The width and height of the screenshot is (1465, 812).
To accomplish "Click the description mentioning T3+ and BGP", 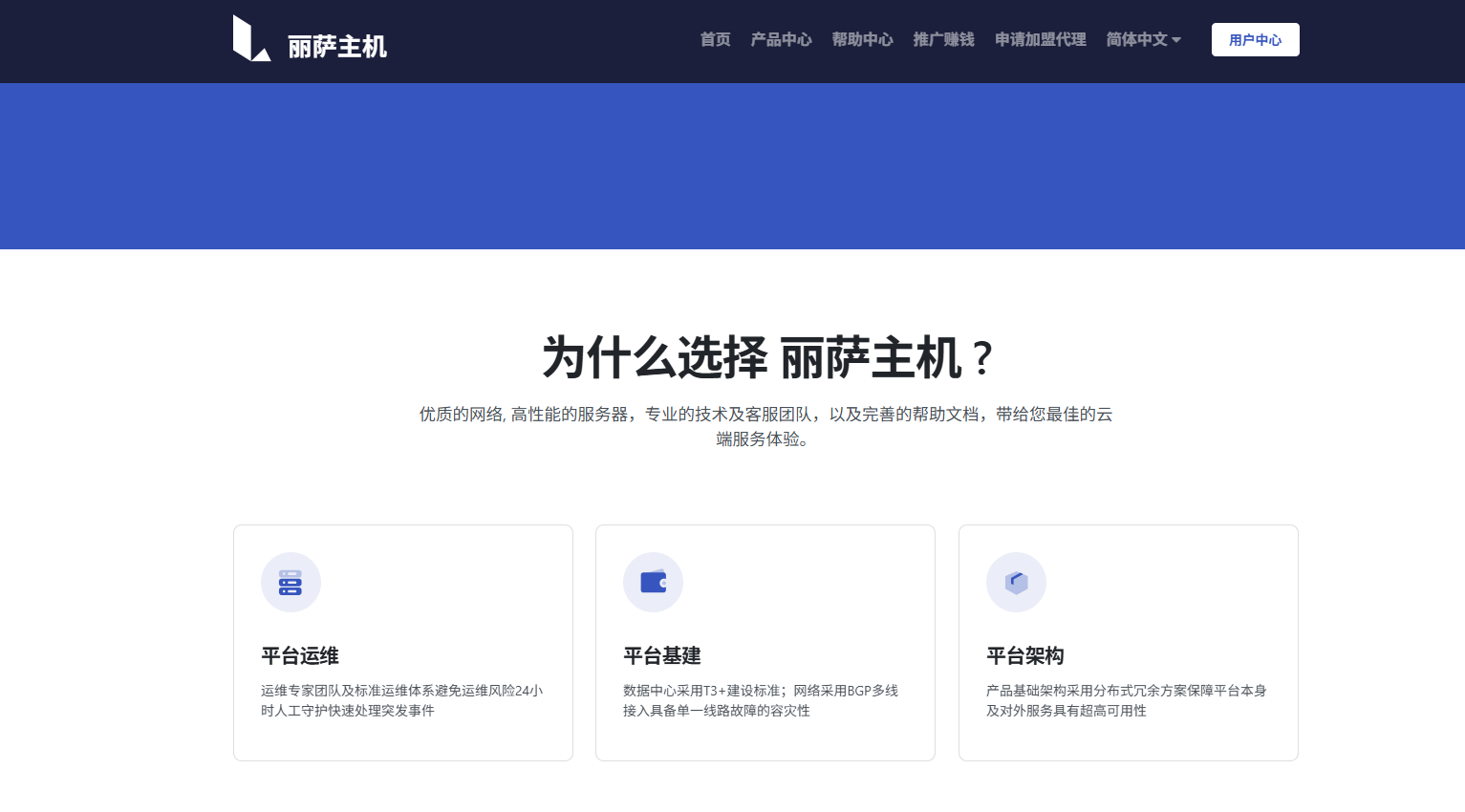I will pos(760,700).
